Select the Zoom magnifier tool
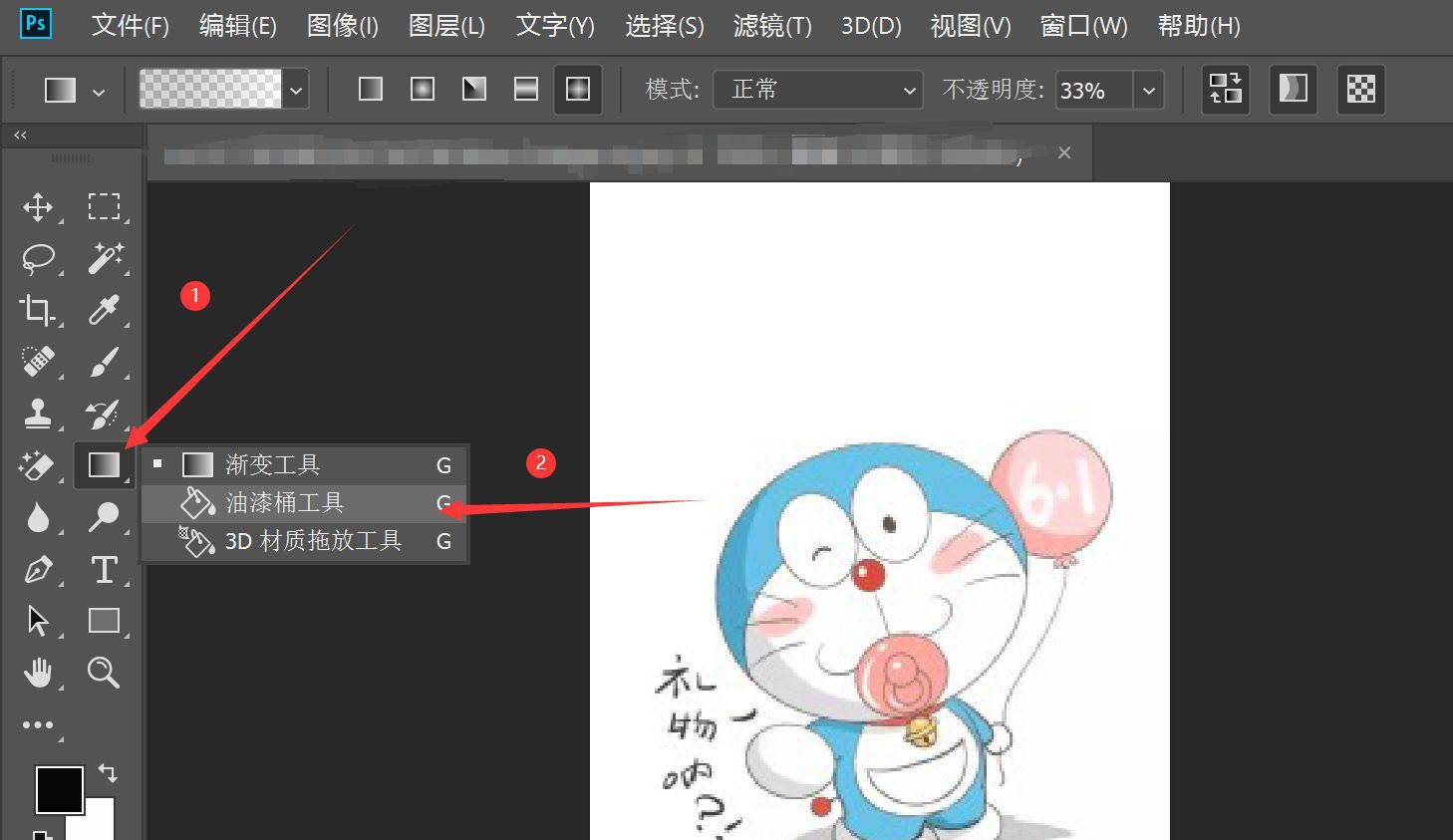1453x840 pixels. 104,673
